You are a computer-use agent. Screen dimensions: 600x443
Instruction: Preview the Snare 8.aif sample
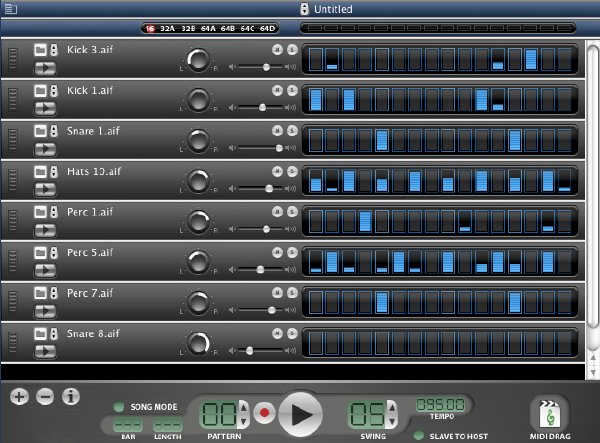coord(45,351)
